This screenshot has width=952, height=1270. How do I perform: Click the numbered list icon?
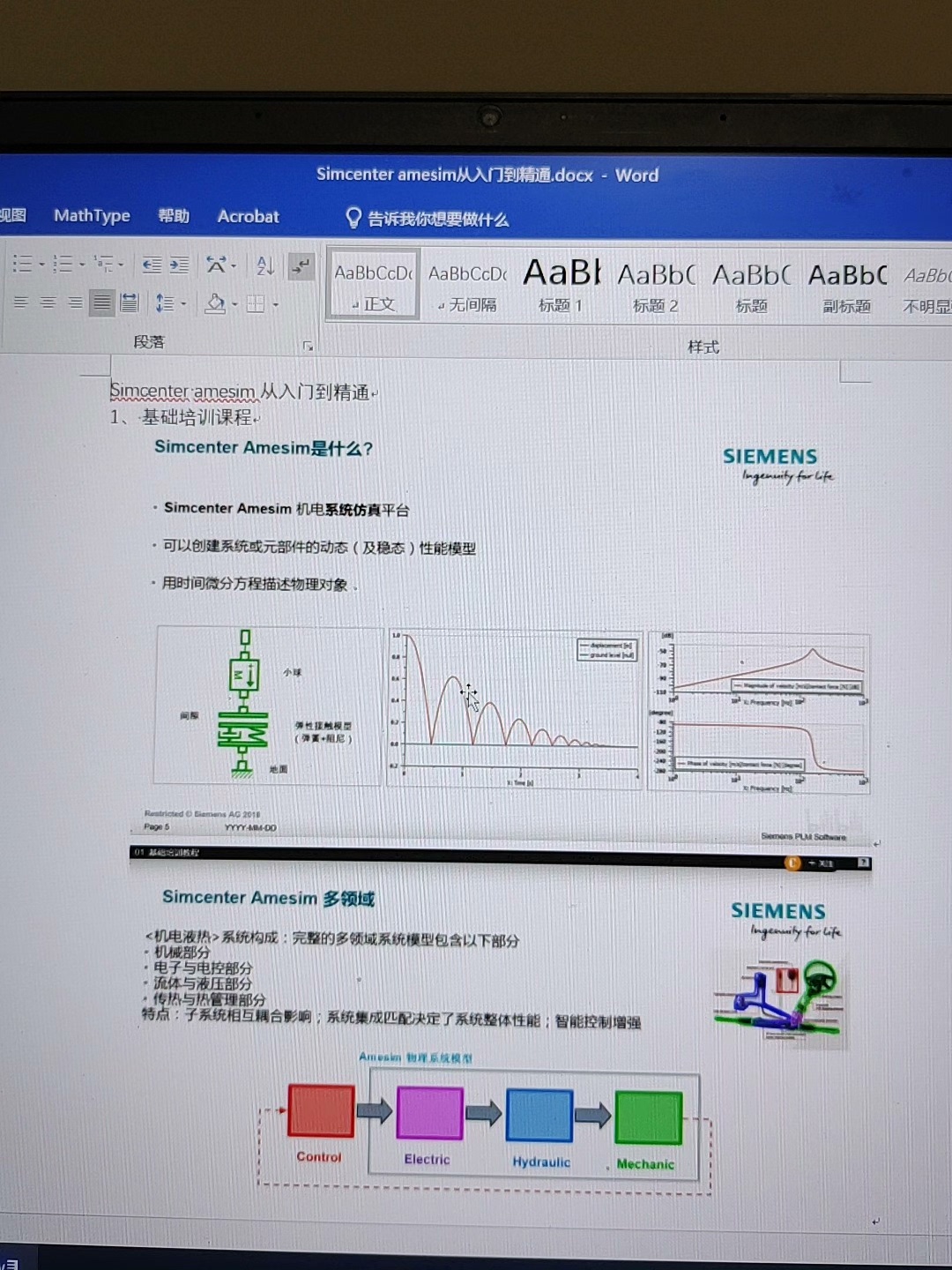[x=63, y=264]
